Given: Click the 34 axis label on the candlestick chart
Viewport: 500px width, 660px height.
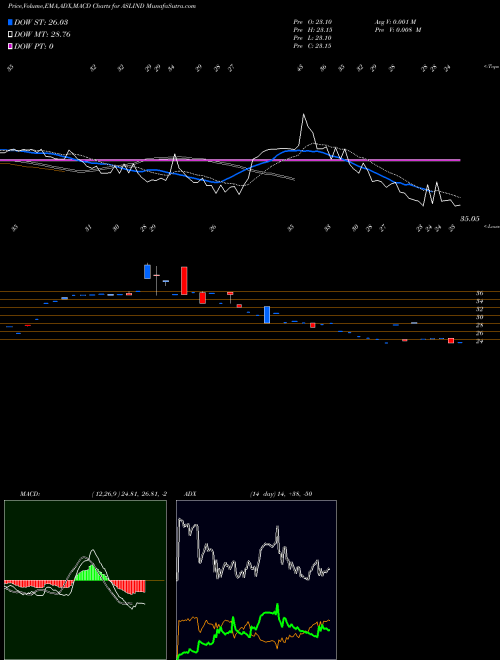Looking at the screenshot, I should 479,301.
